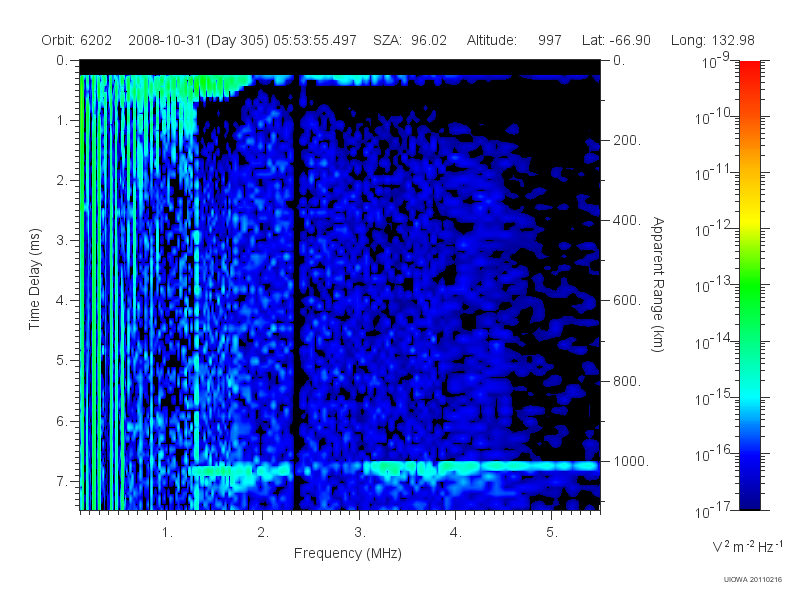The height and width of the screenshot is (600, 800).
Task: Click the 10^-13 color scale label
Action: click(x=712, y=285)
